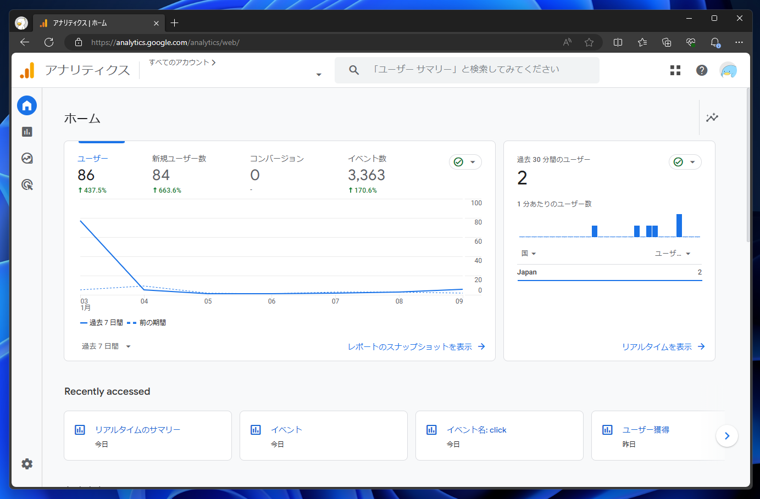This screenshot has height=499, width=760.
Task: Open レポートのスナップショットを表示 link
Action: [416, 346]
